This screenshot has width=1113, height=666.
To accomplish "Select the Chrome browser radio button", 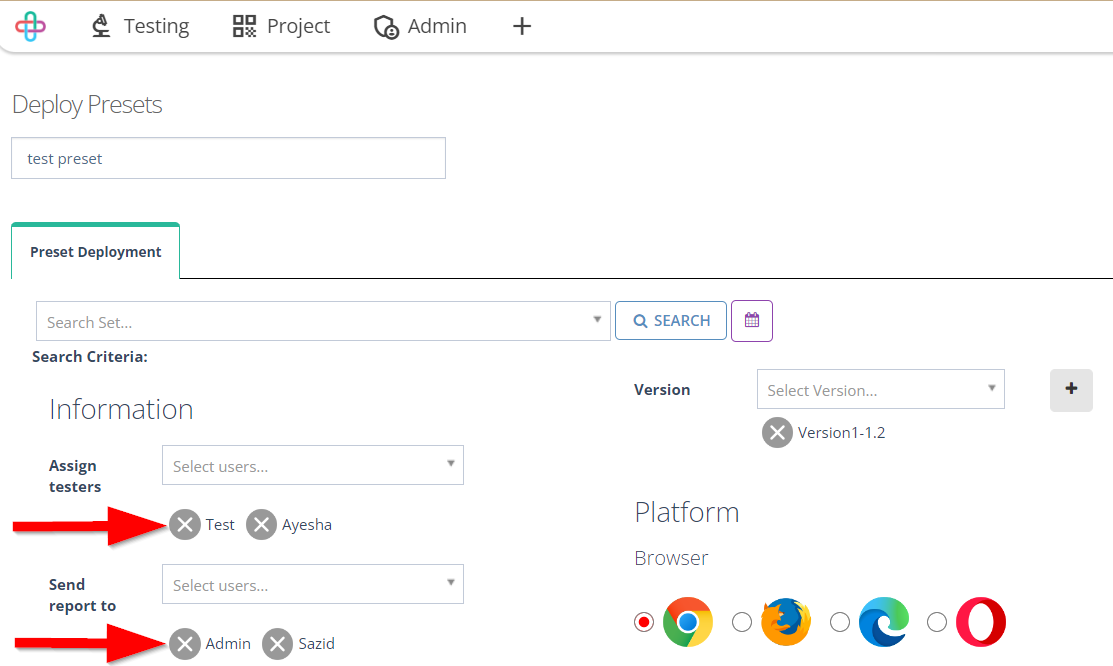I will tap(644, 622).
